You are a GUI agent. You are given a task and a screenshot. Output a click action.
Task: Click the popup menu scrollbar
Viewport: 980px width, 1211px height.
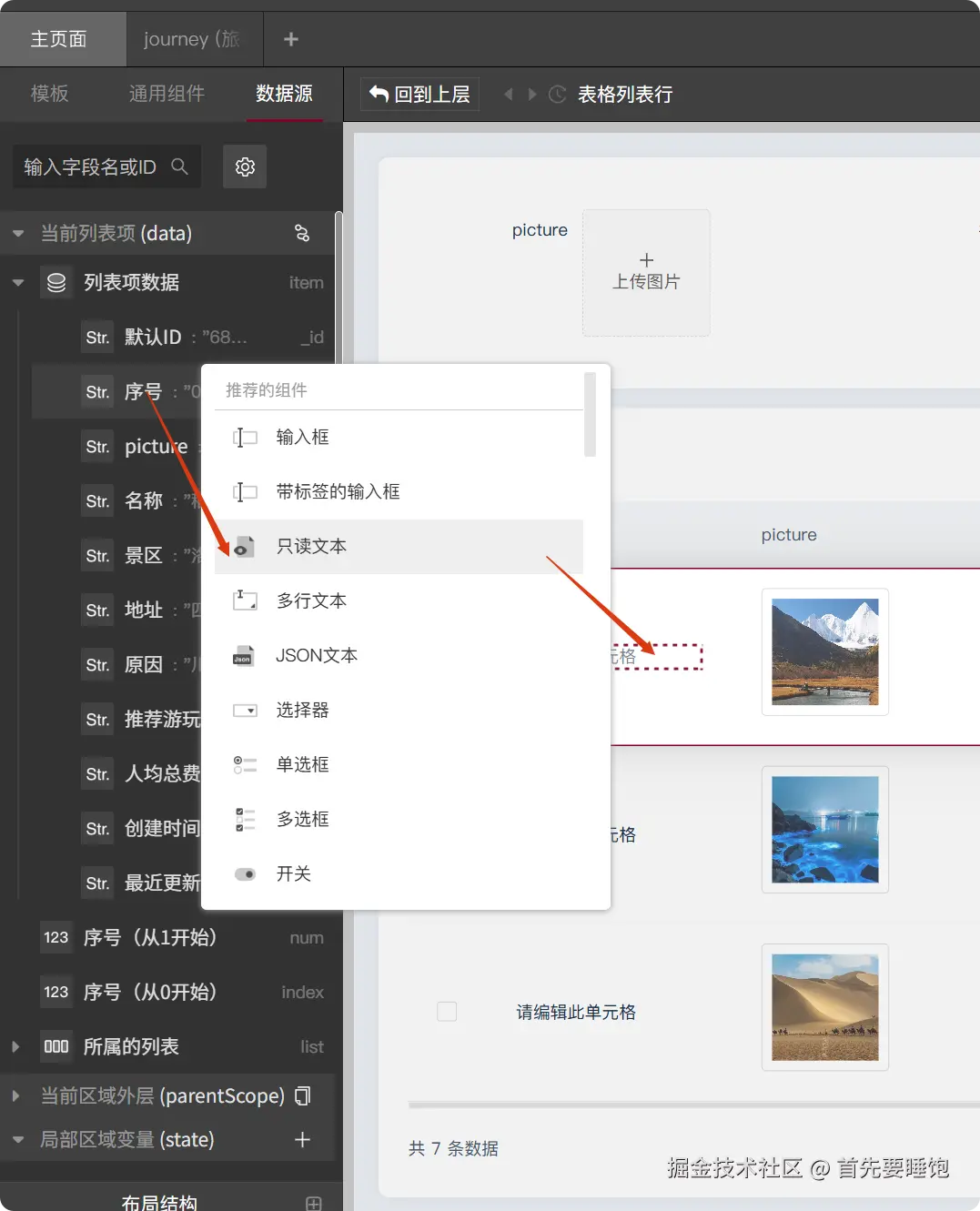[x=590, y=414]
